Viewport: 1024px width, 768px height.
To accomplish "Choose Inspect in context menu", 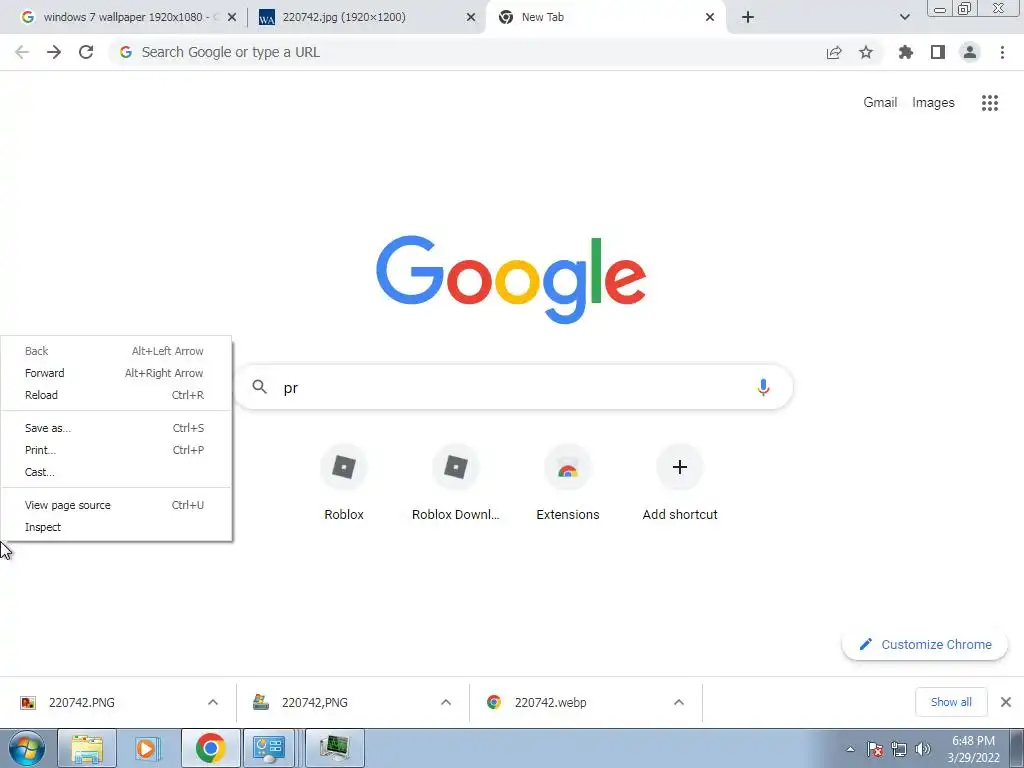I will pos(116,527).
